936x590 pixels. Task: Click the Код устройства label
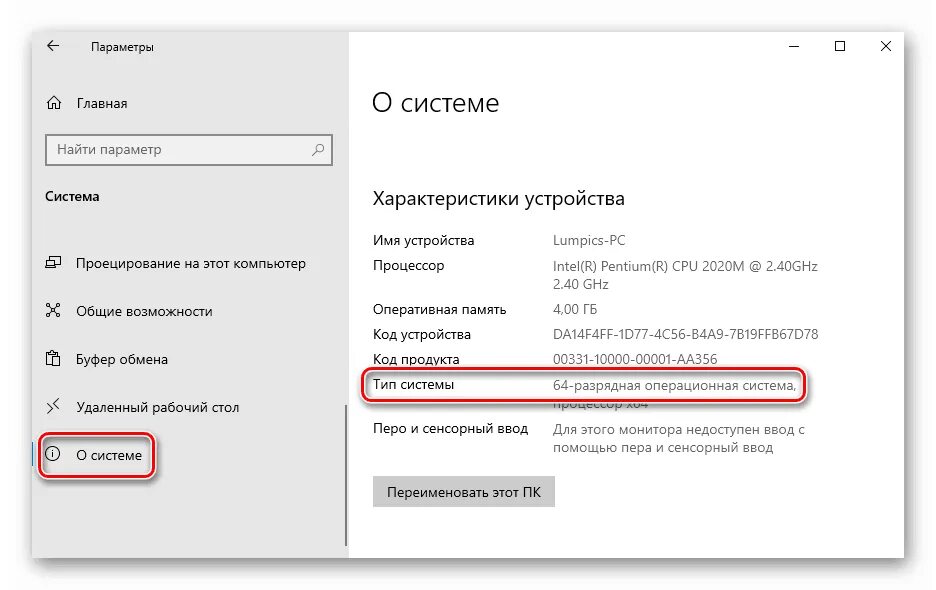click(x=421, y=334)
